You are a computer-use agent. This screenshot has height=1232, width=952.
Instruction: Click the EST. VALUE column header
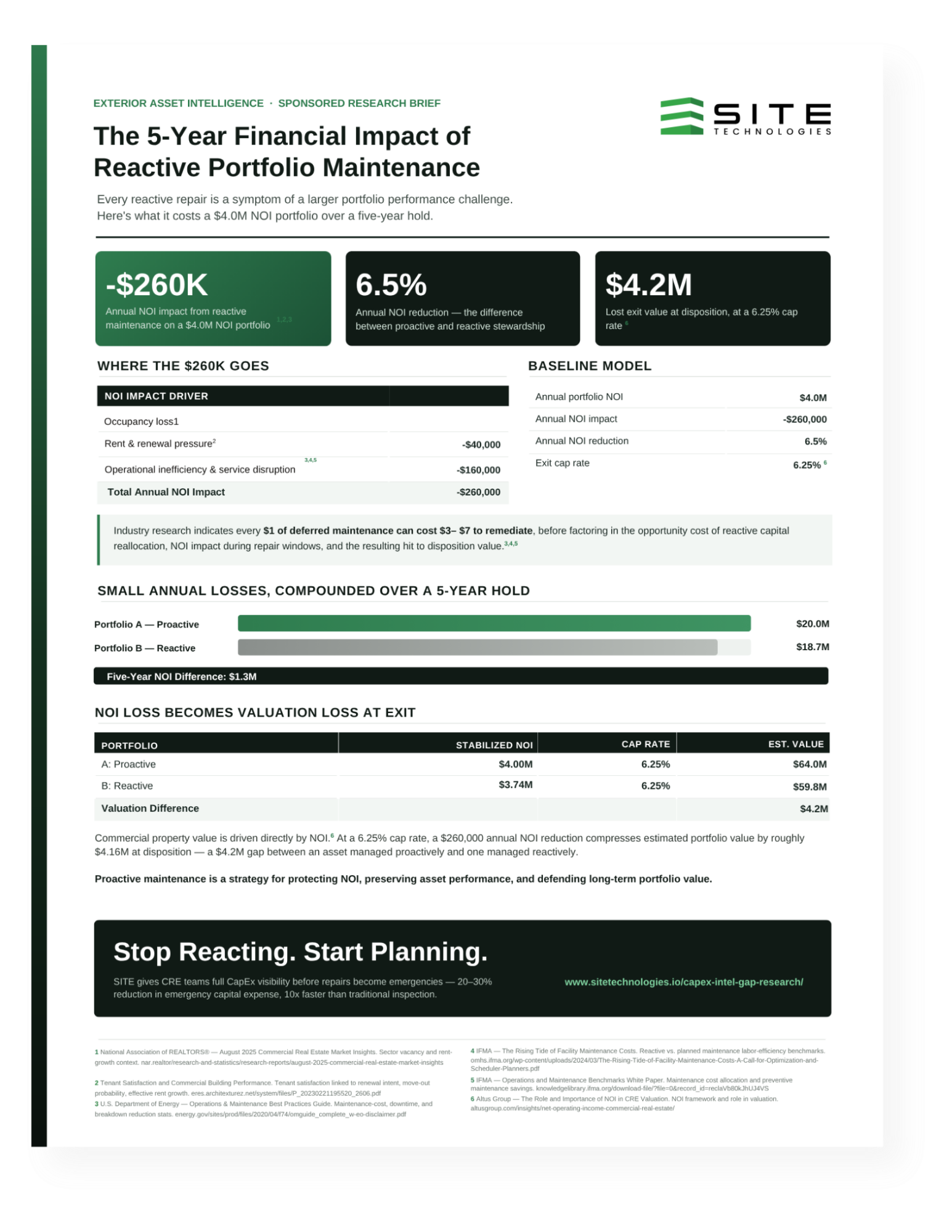pos(795,744)
